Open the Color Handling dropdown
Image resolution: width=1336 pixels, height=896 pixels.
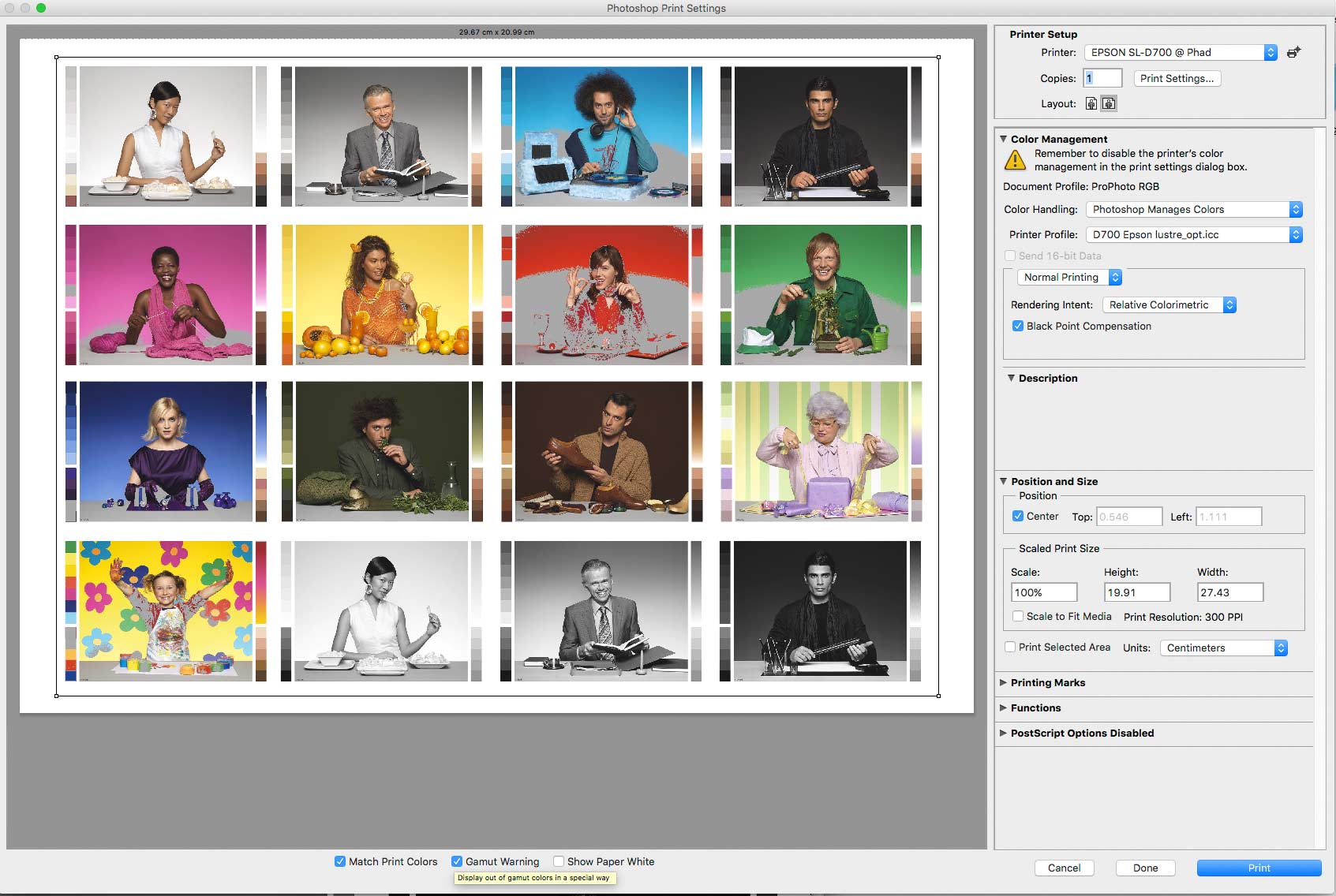click(x=1194, y=209)
